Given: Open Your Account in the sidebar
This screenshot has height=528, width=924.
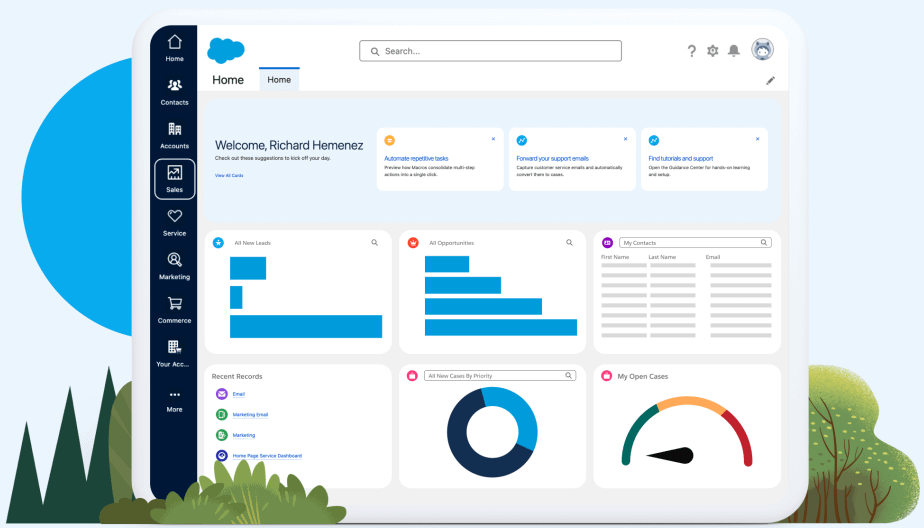Looking at the screenshot, I should click(173, 354).
